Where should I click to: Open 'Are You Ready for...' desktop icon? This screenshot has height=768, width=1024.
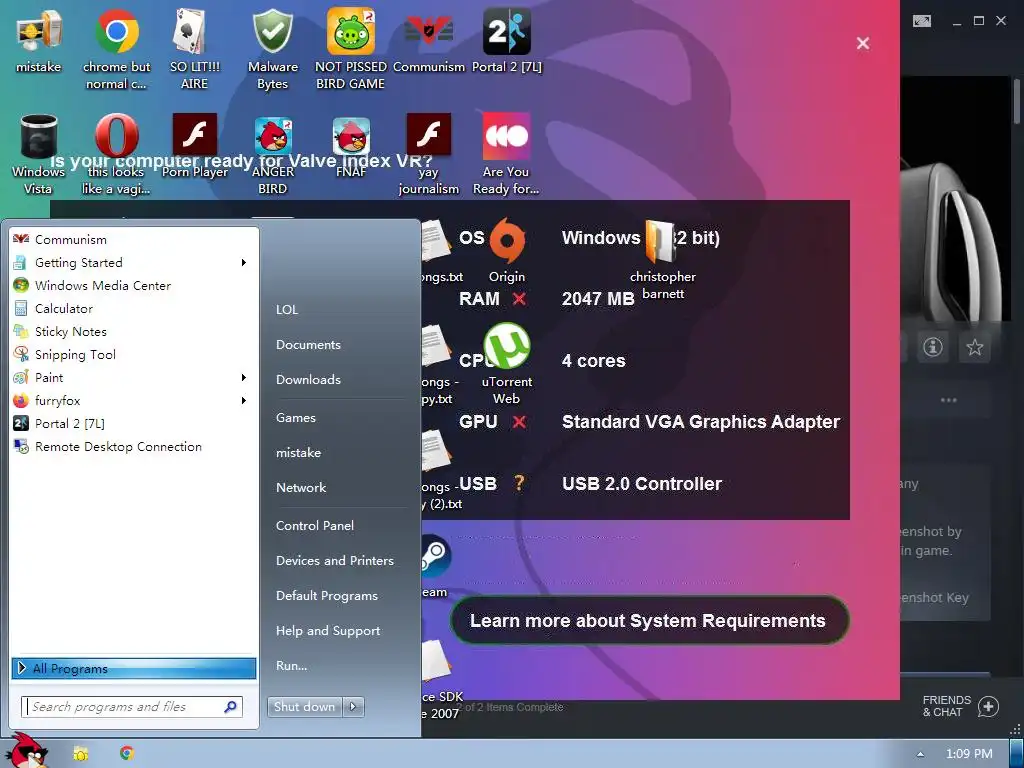click(x=507, y=155)
